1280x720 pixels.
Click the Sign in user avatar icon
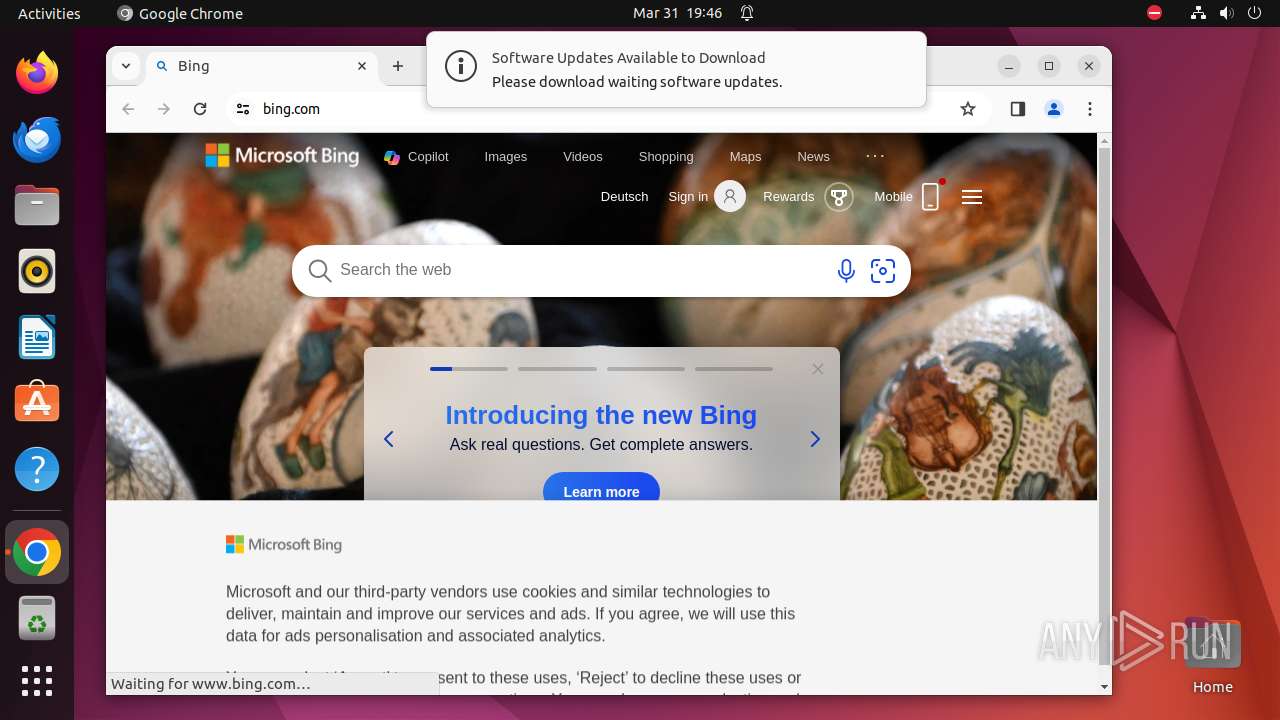click(x=730, y=196)
